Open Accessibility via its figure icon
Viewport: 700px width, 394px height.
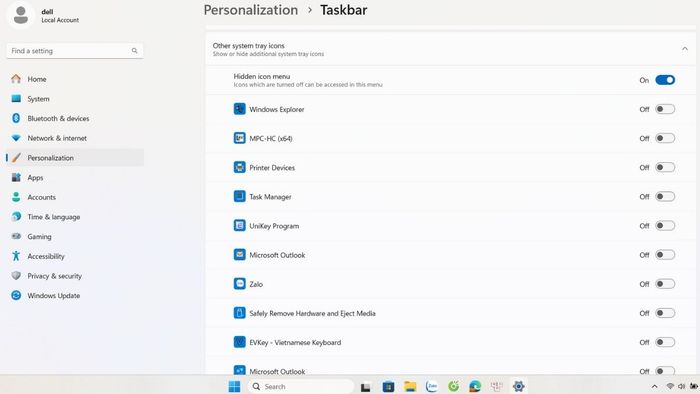pyautogui.click(x=16, y=256)
